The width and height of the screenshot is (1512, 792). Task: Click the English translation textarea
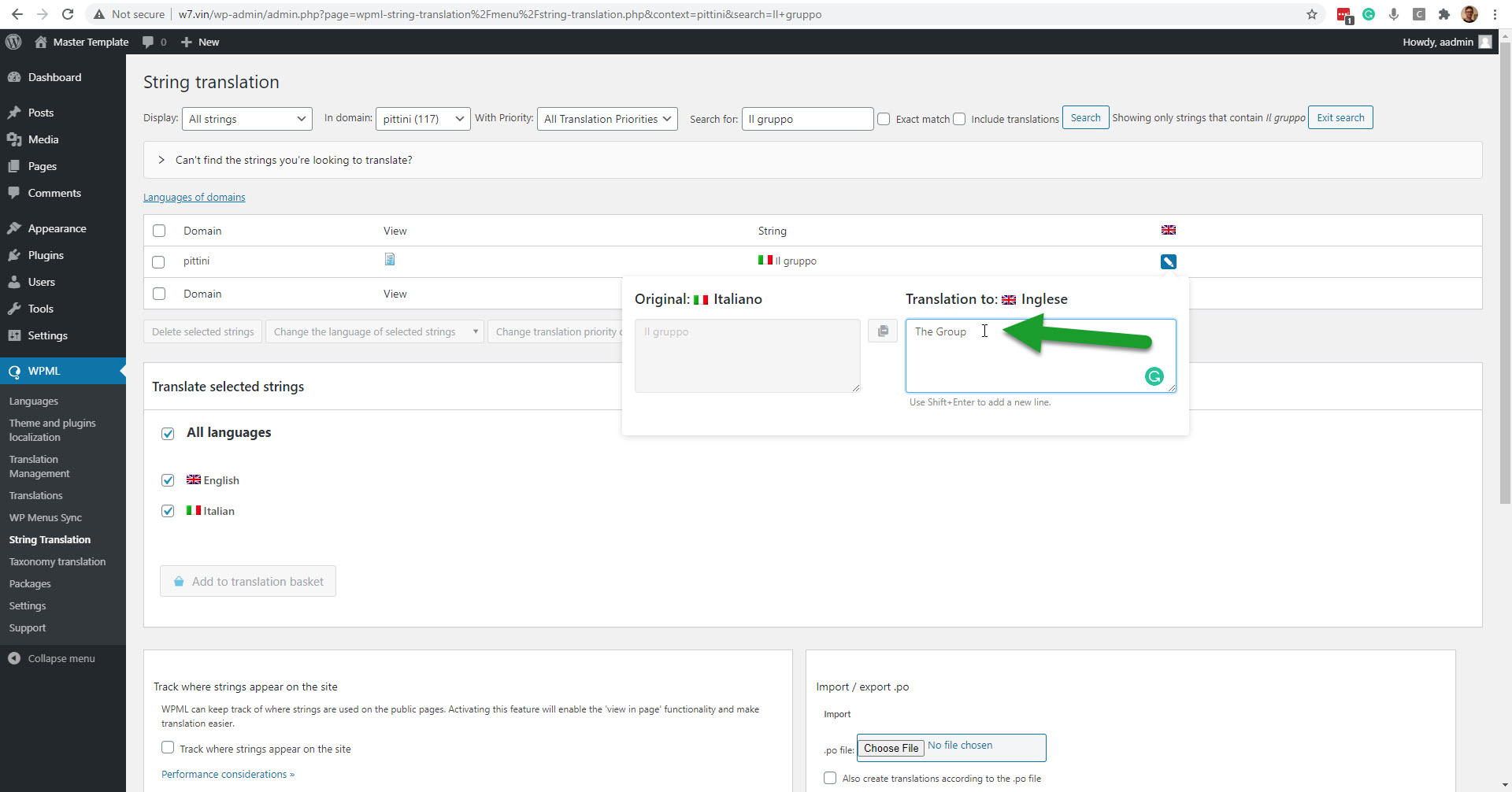pos(1040,356)
